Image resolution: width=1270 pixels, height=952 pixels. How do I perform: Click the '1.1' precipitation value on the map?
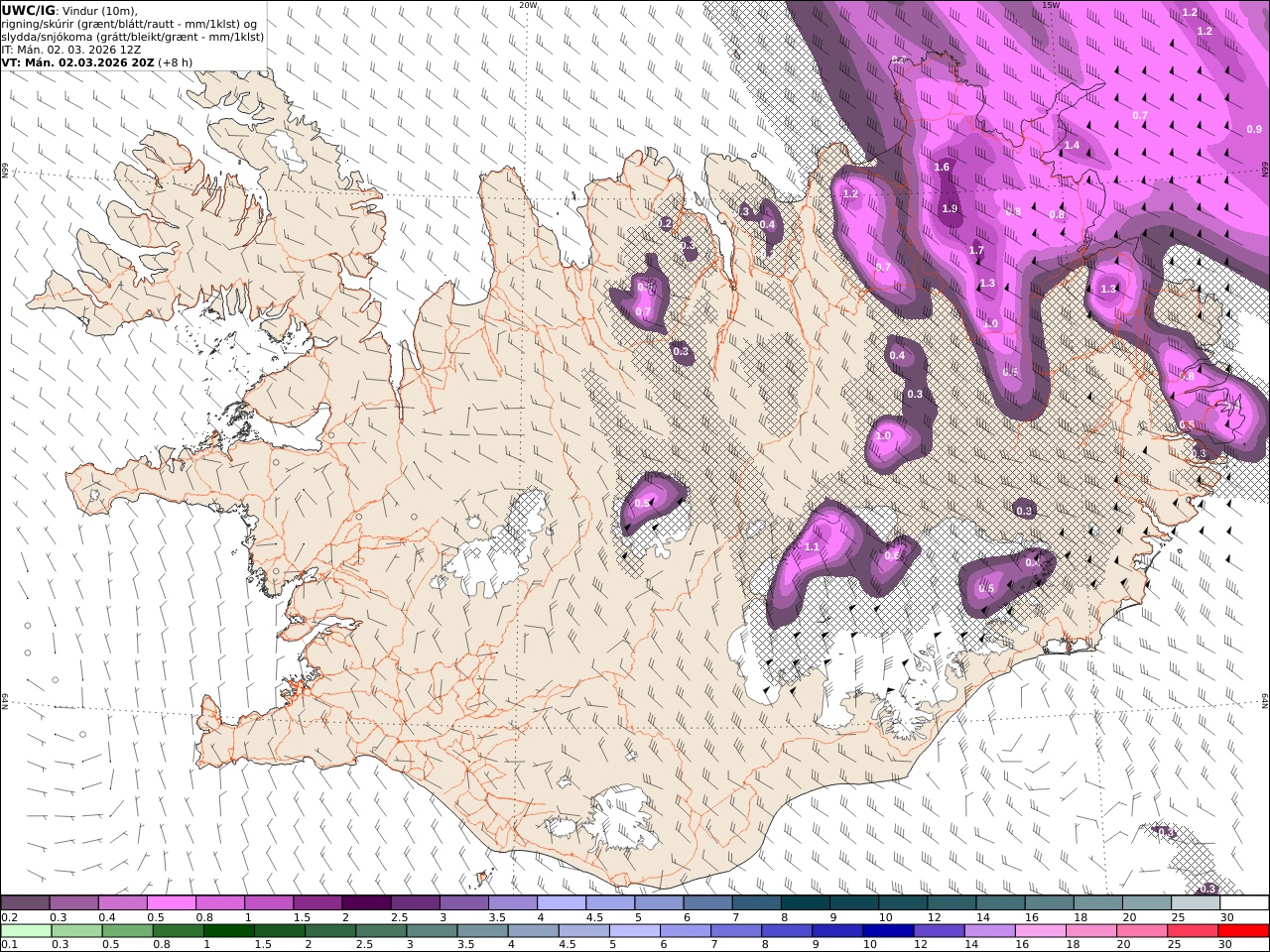[812, 546]
